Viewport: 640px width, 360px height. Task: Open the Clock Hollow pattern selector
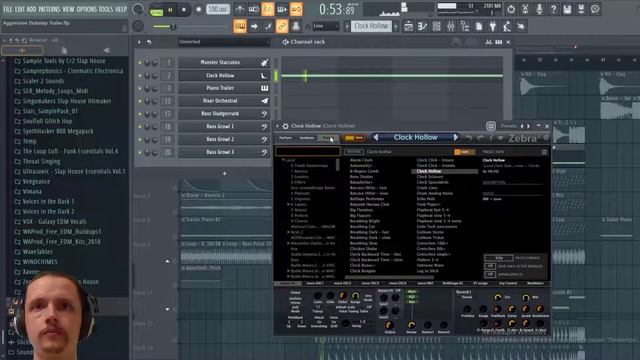tap(371, 26)
